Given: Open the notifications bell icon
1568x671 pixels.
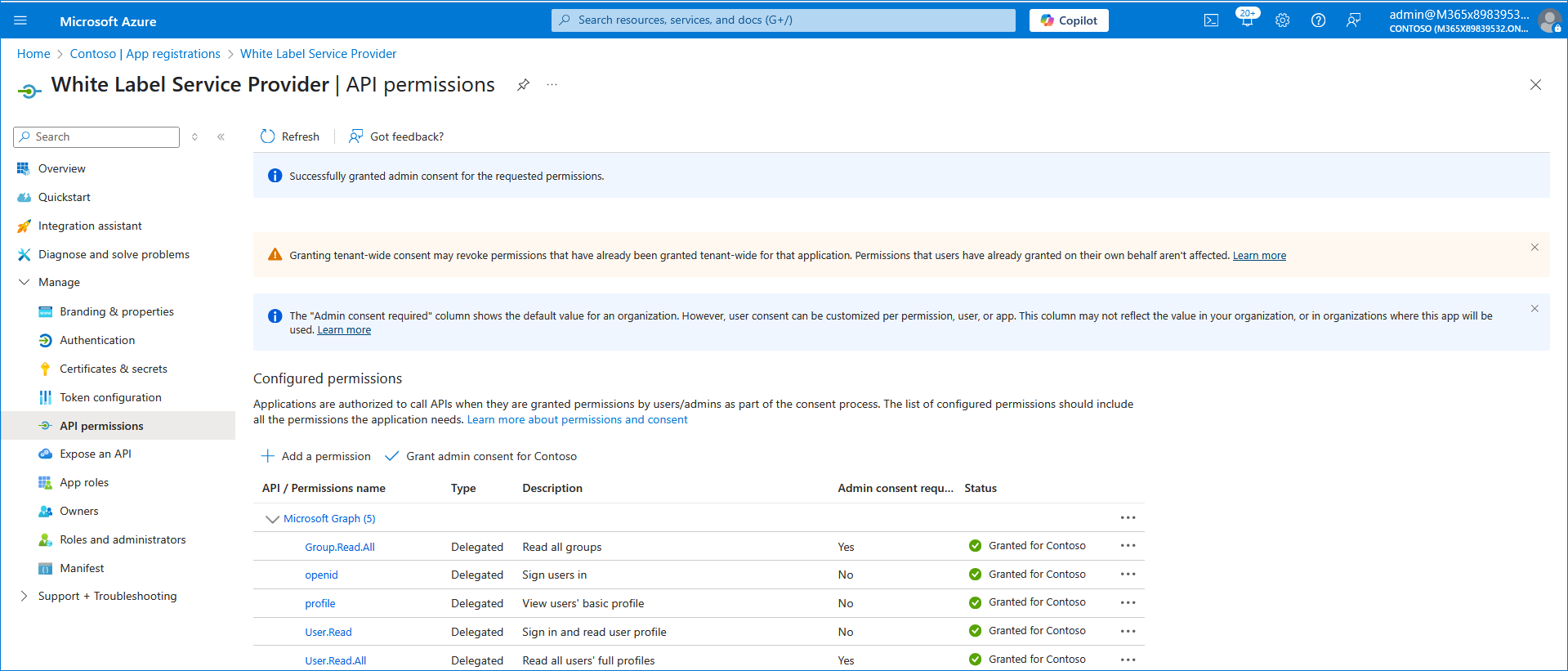Looking at the screenshot, I should tap(1247, 20).
